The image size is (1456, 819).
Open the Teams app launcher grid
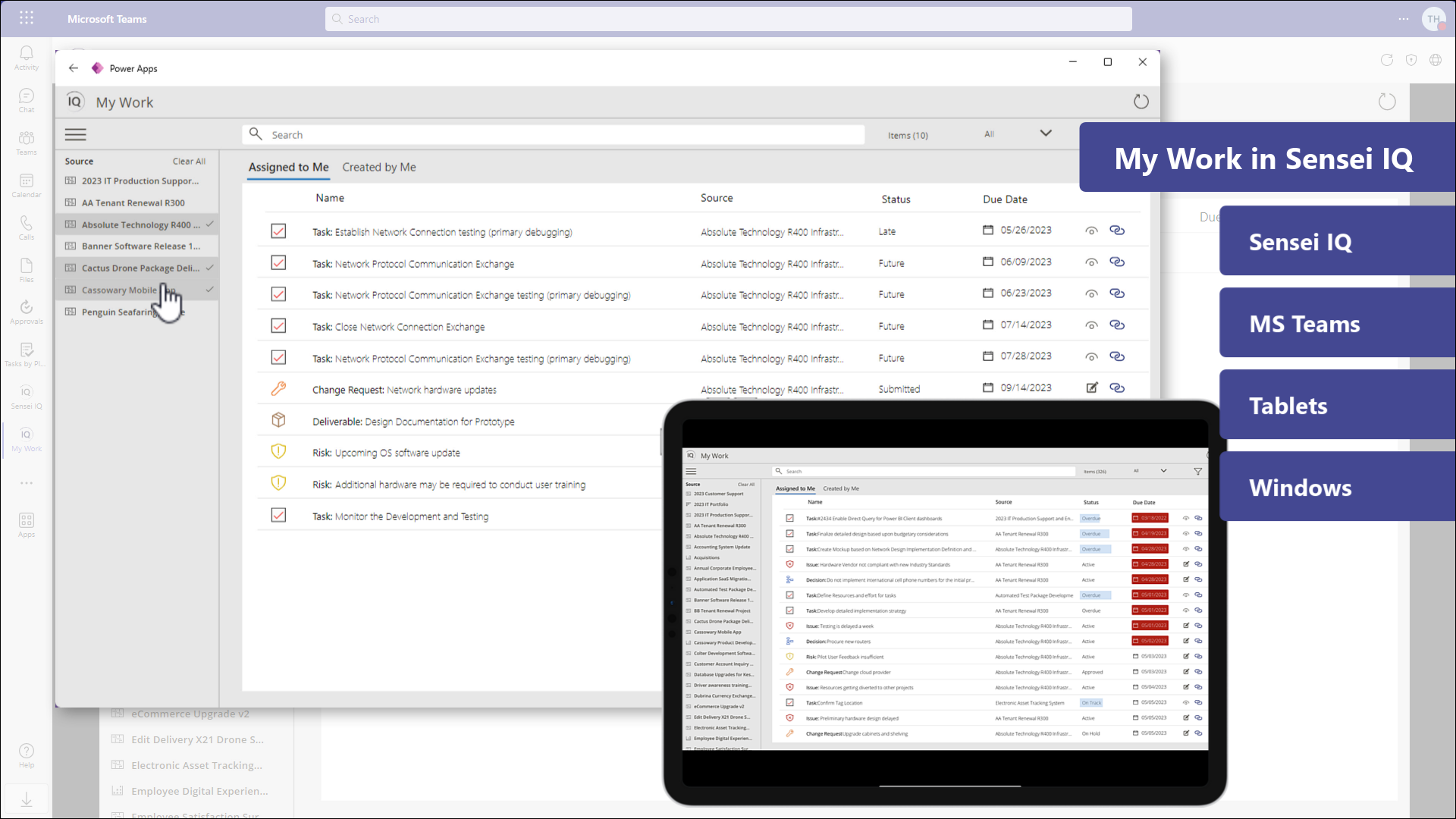(27, 18)
